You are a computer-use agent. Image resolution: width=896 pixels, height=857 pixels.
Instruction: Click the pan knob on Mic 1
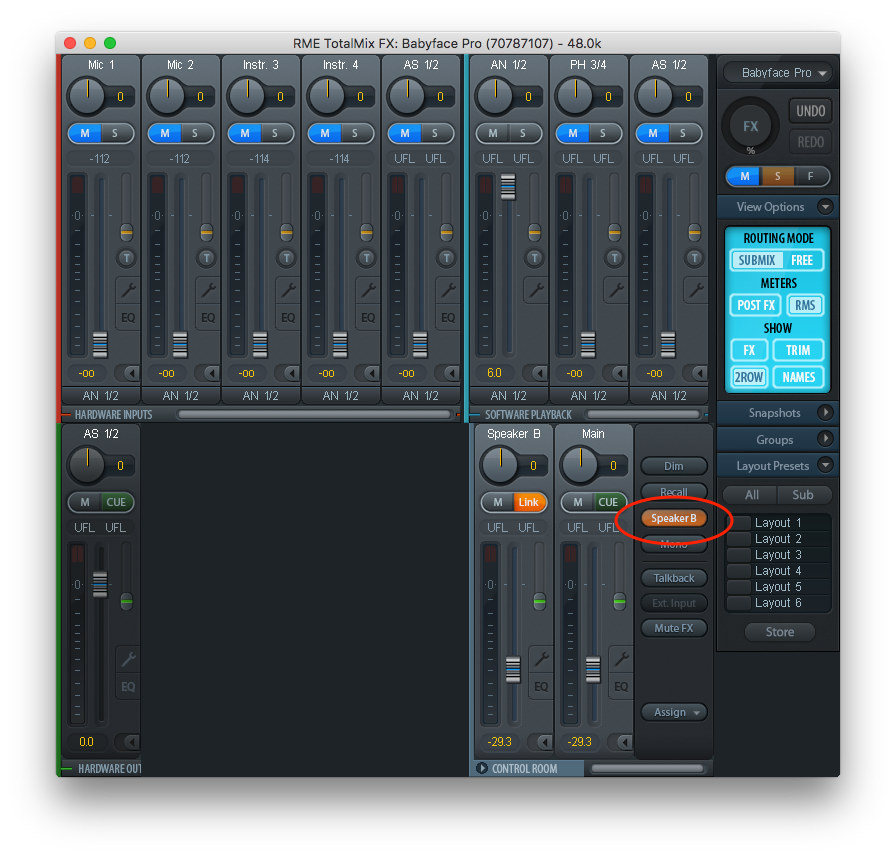point(87,96)
